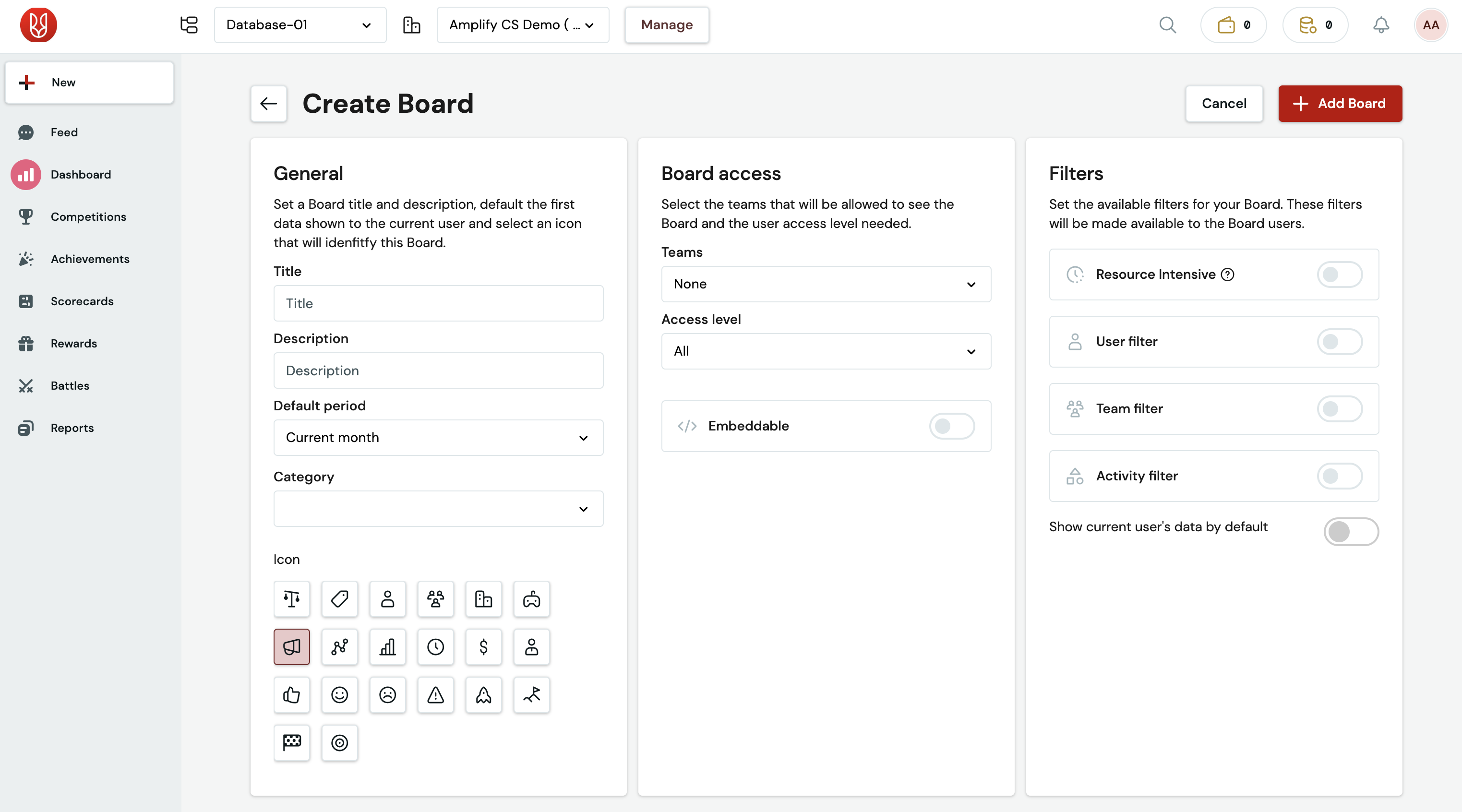
Task: Cancel board creation
Action: tap(1223, 103)
